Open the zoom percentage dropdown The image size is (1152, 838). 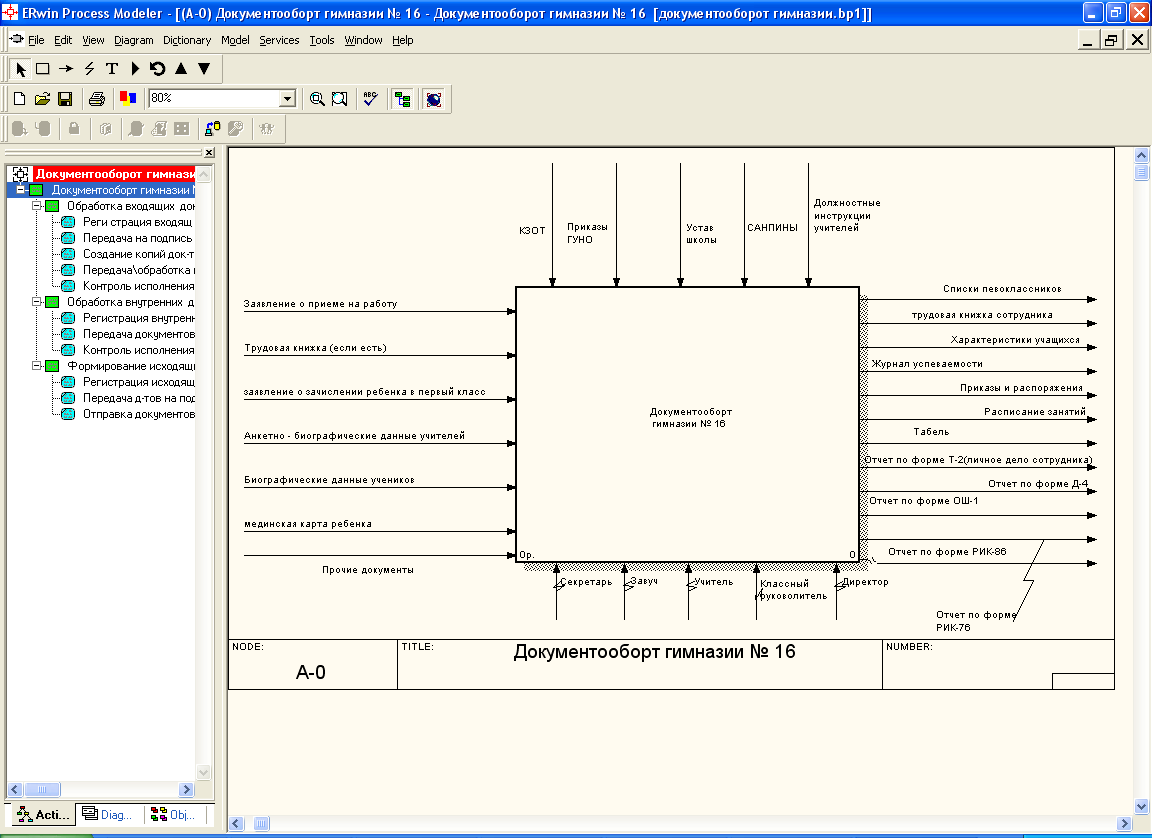pyautogui.click(x=288, y=99)
